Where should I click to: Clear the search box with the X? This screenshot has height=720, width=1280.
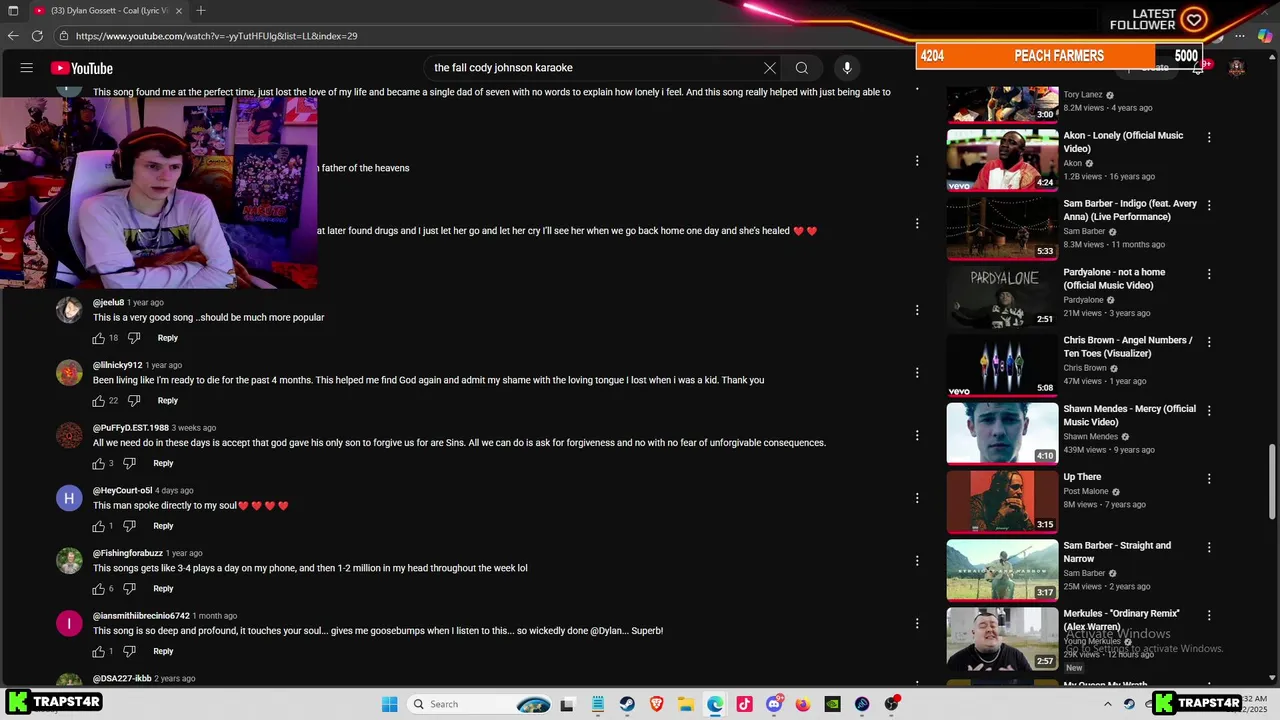[x=770, y=68]
